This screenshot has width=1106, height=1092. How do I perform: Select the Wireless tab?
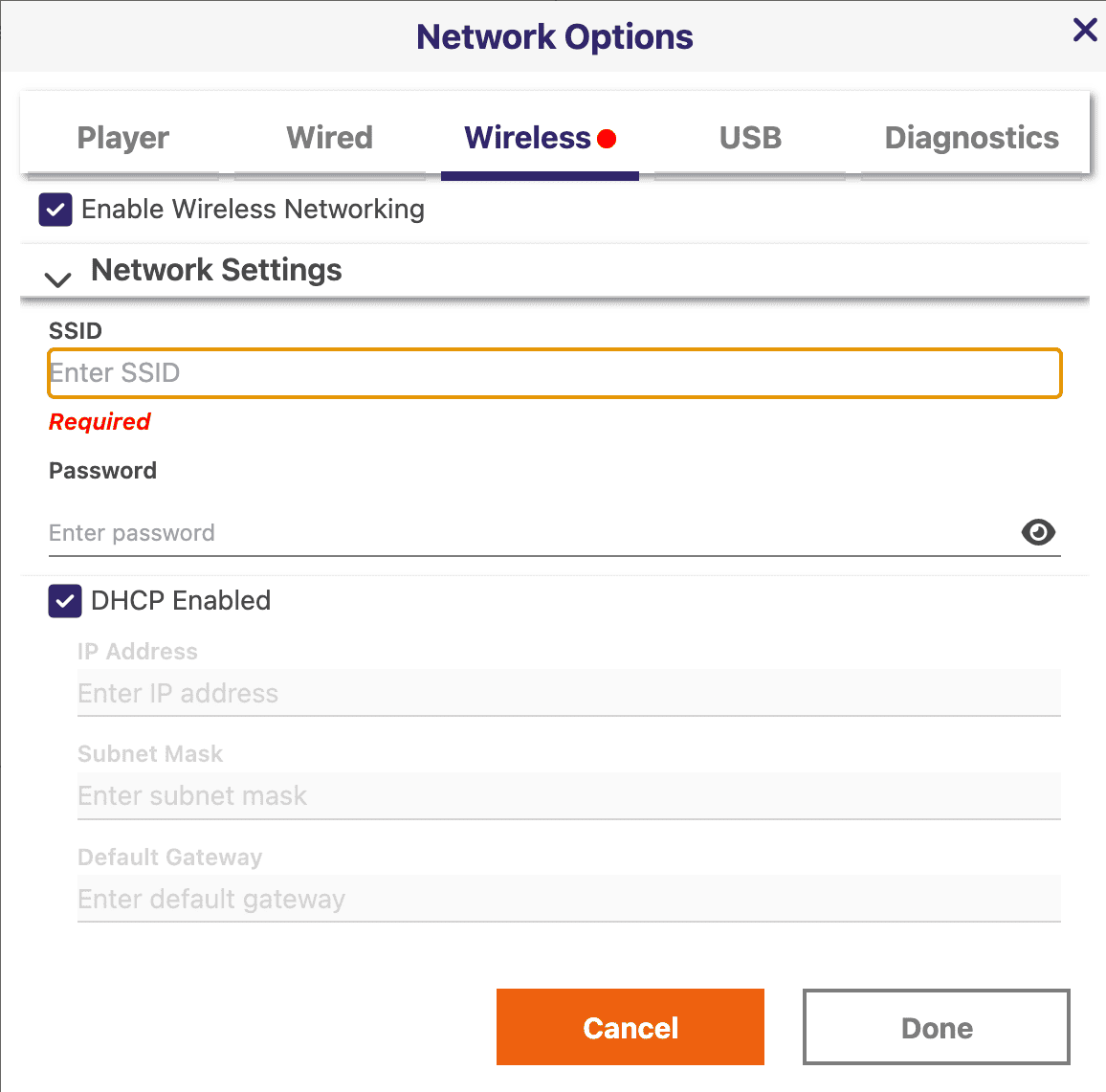[540, 138]
